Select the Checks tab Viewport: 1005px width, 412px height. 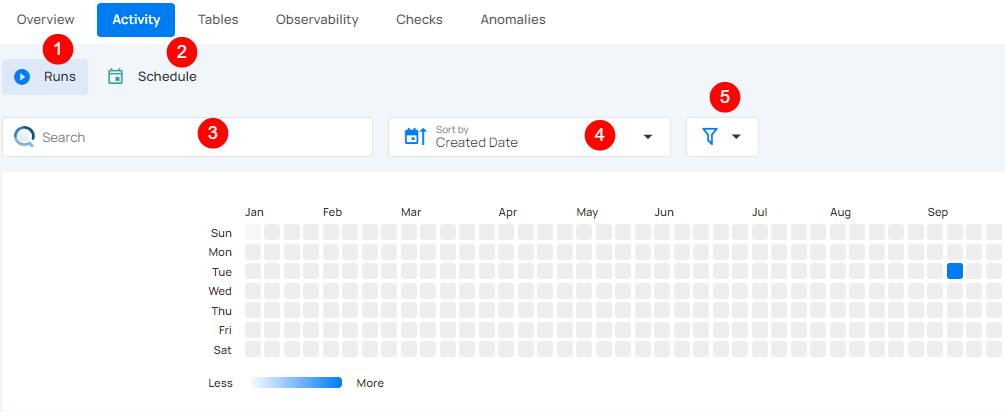point(419,19)
